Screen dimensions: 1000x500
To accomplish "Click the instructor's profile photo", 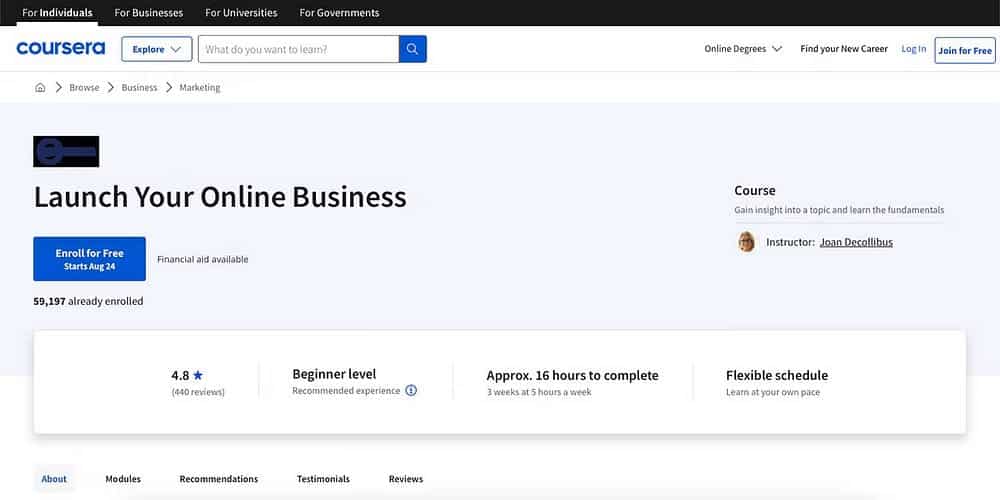I will [x=747, y=242].
